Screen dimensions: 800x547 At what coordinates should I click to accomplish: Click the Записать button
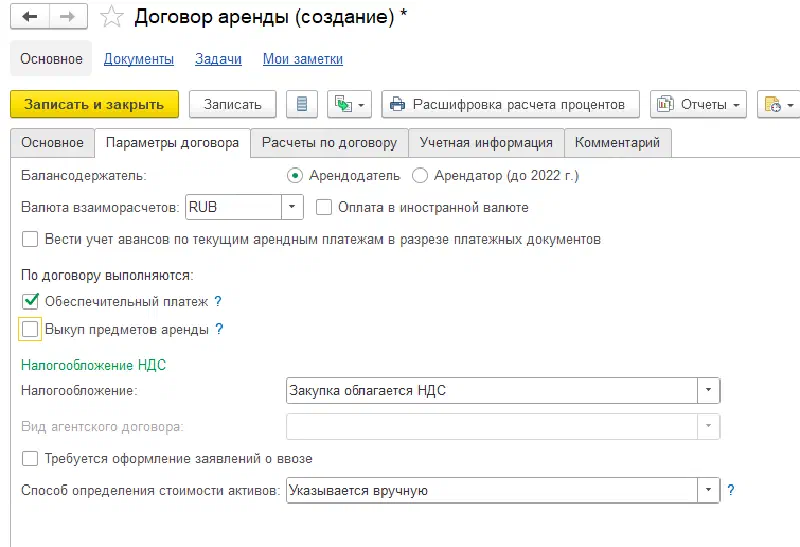tap(233, 104)
